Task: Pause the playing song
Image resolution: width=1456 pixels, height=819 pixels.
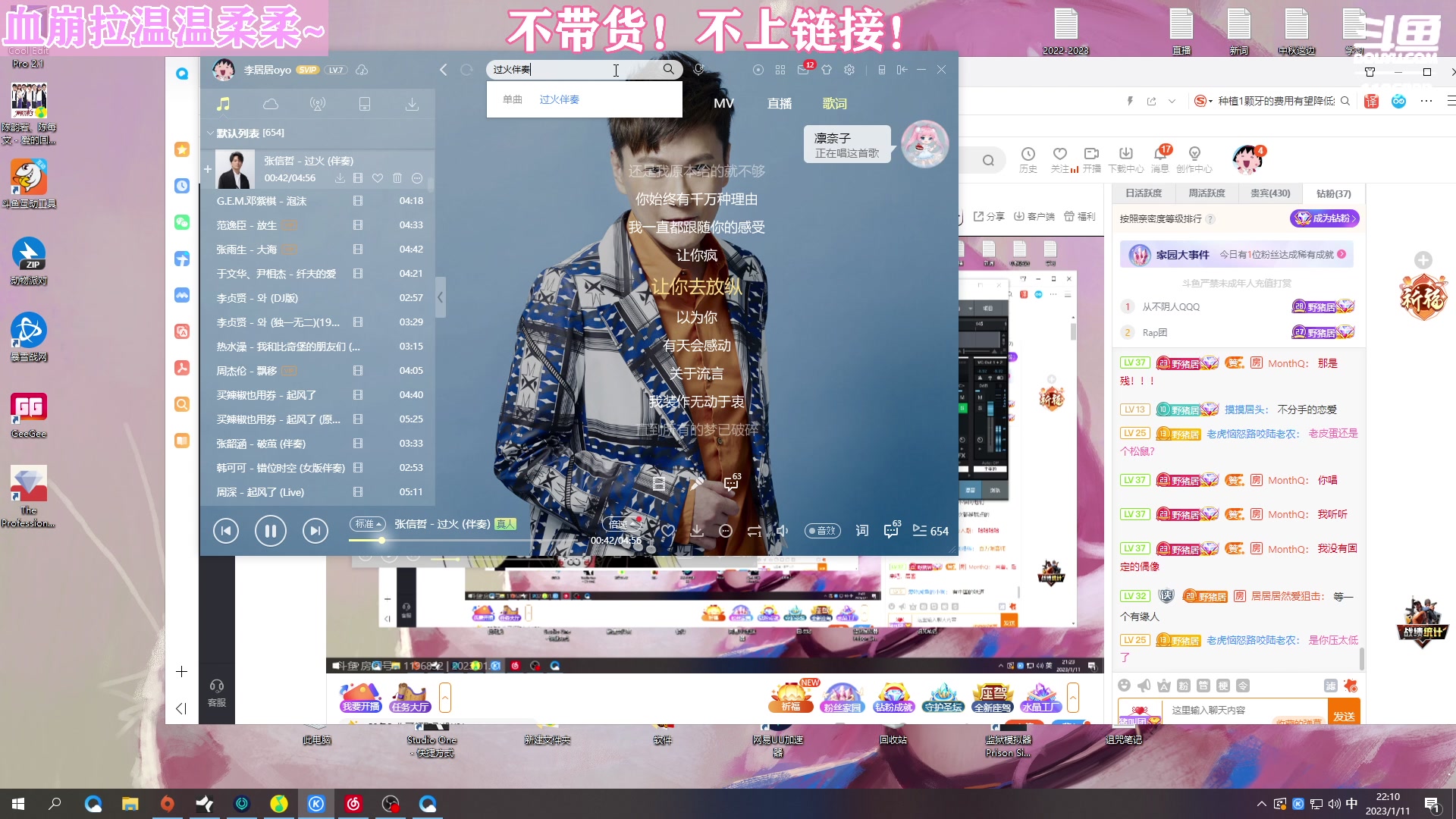Action: point(271,530)
